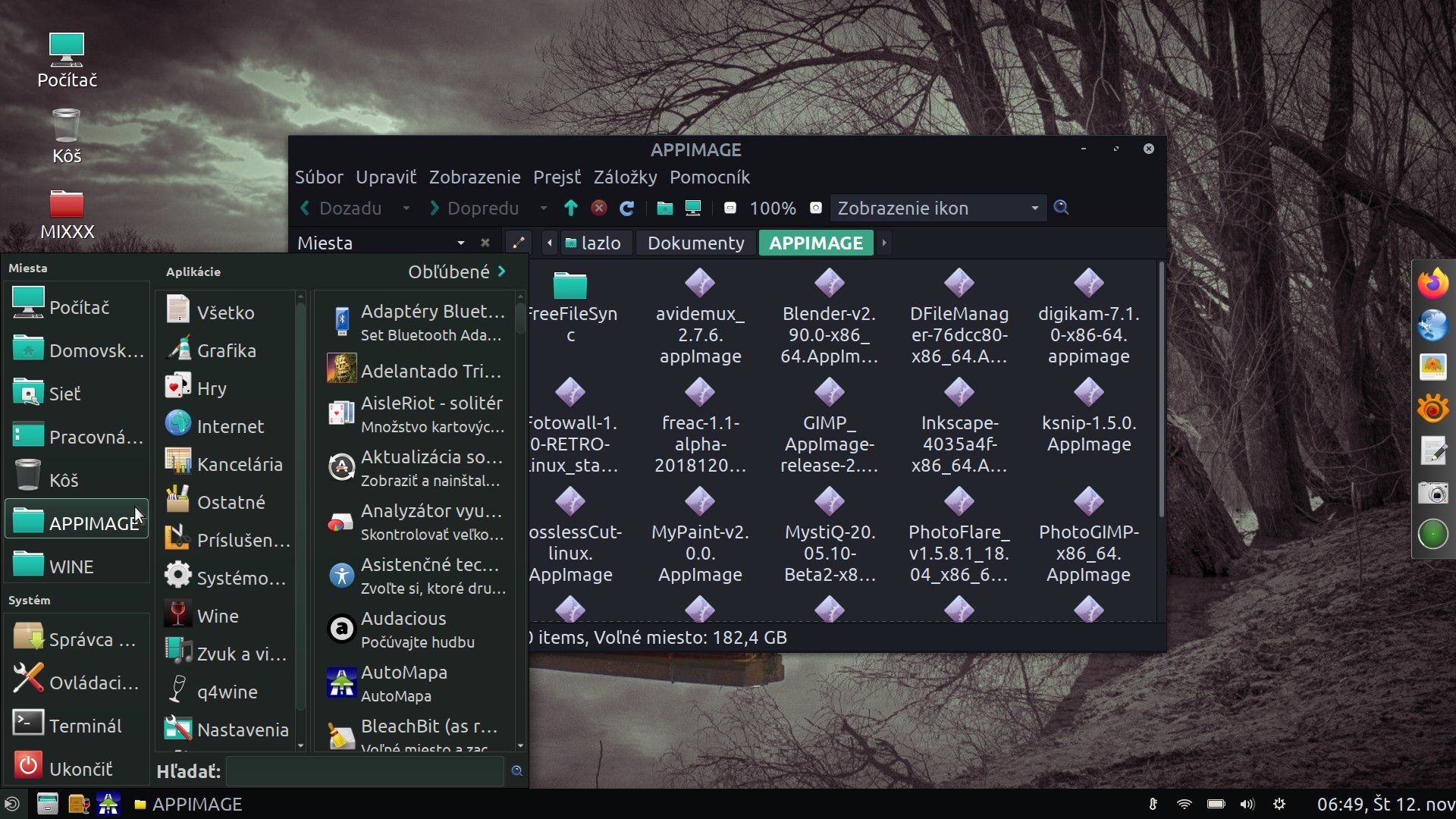Open the Zobrazenie ikon view dropdown
This screenshot has height=819, width=1456.
tap(938, 208)
